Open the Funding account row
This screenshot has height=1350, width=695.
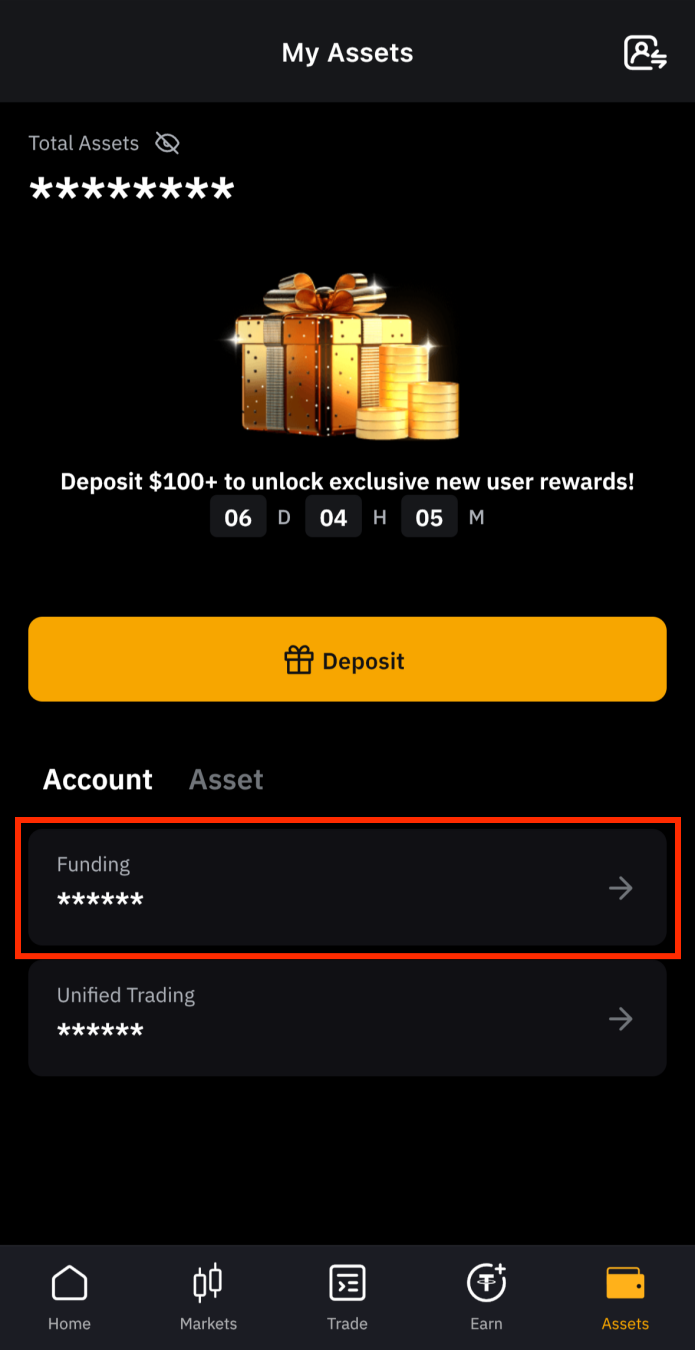click(x=347, y=887)
